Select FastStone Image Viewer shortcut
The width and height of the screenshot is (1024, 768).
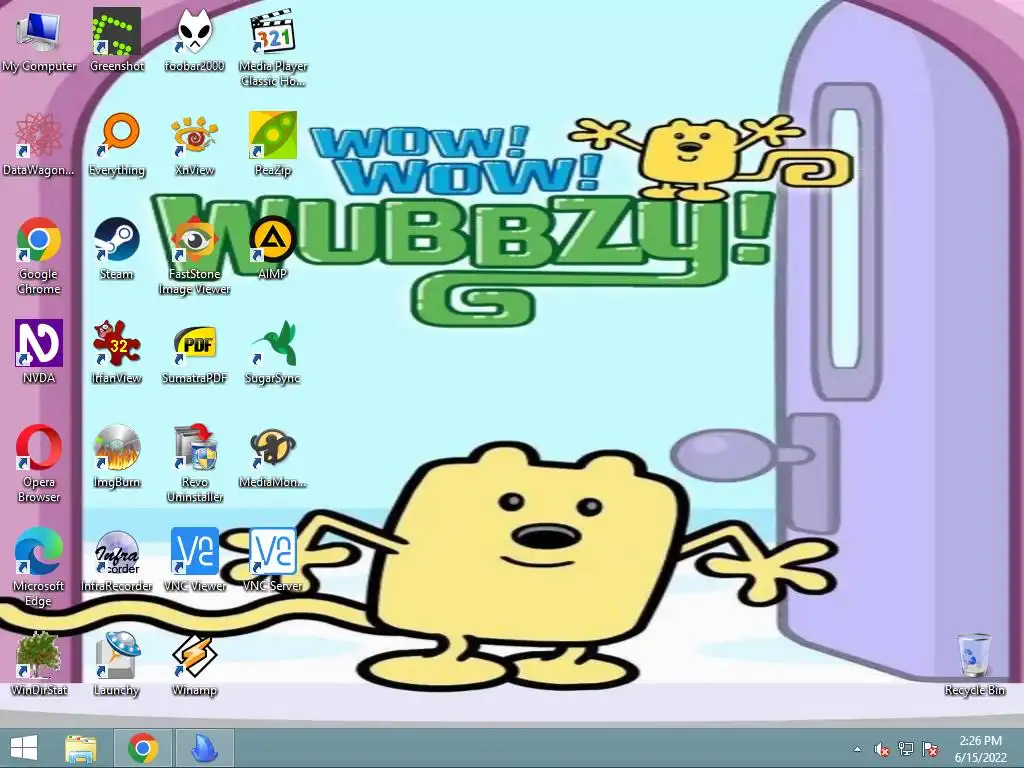click(x=195, y=256)
